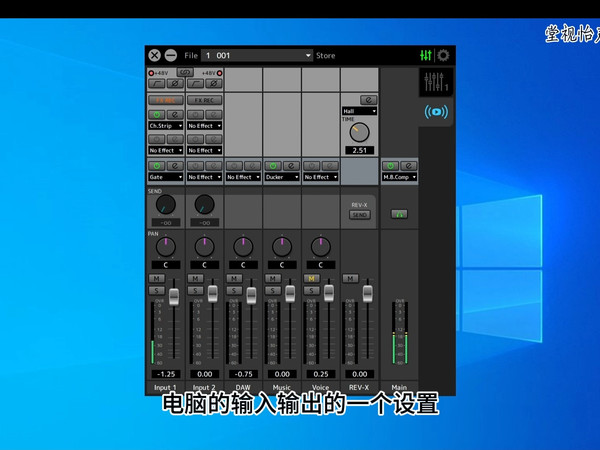
Task: Click DAW level value -0.75
Action: [243, 374]
